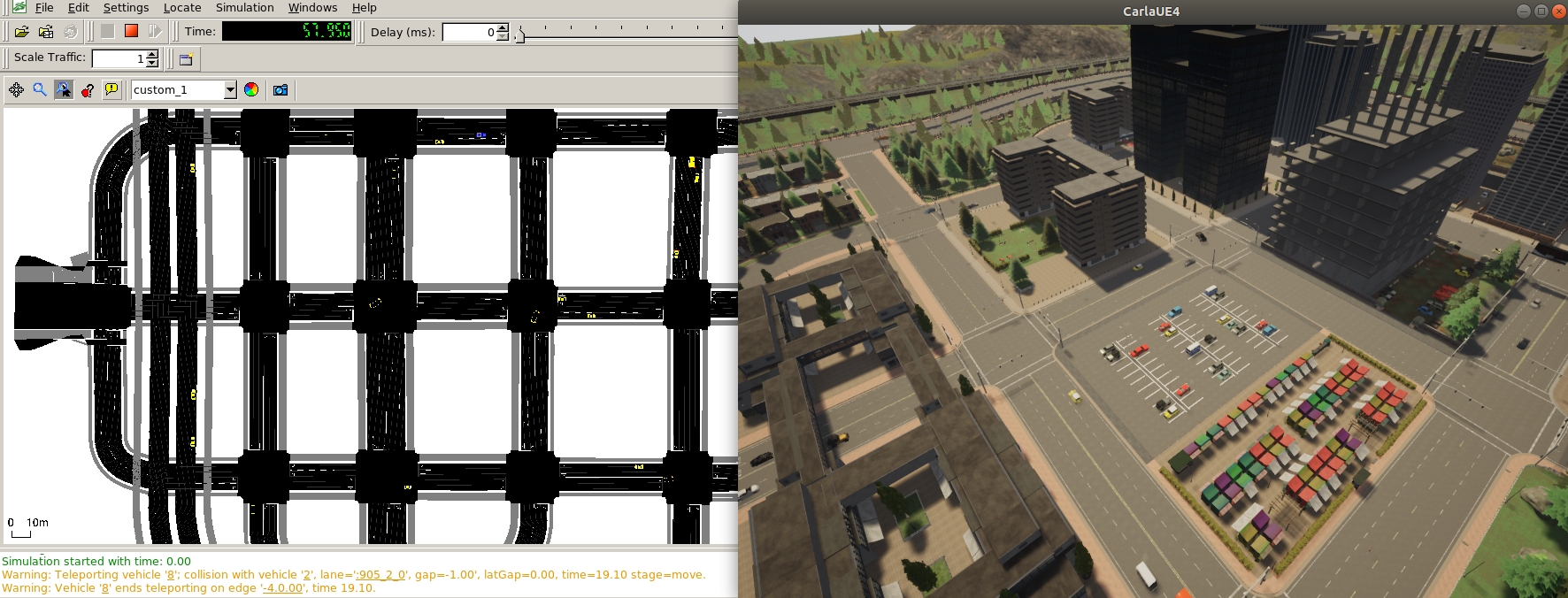Open the Simulation menu

244,8
